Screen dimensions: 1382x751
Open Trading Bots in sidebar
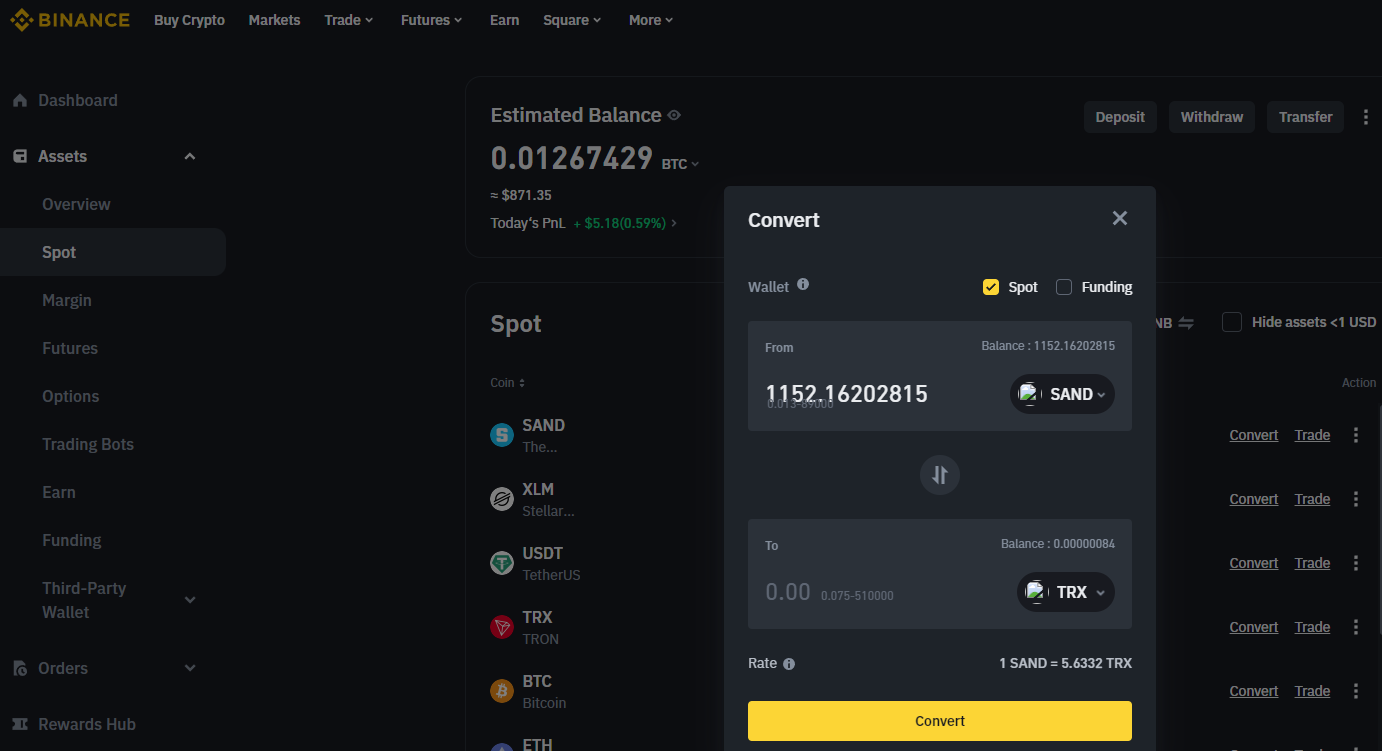click(88, 444)
